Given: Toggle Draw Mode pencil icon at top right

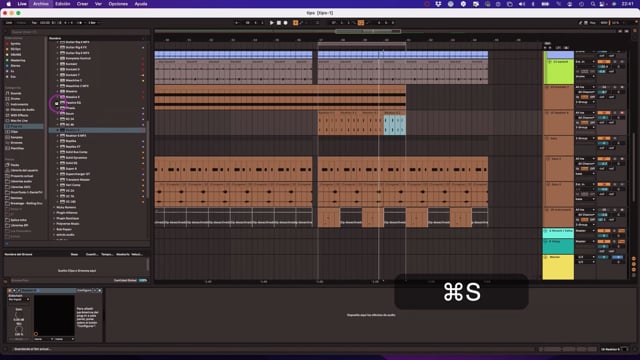Looking at the screenshot, I should tap(580, 23).
